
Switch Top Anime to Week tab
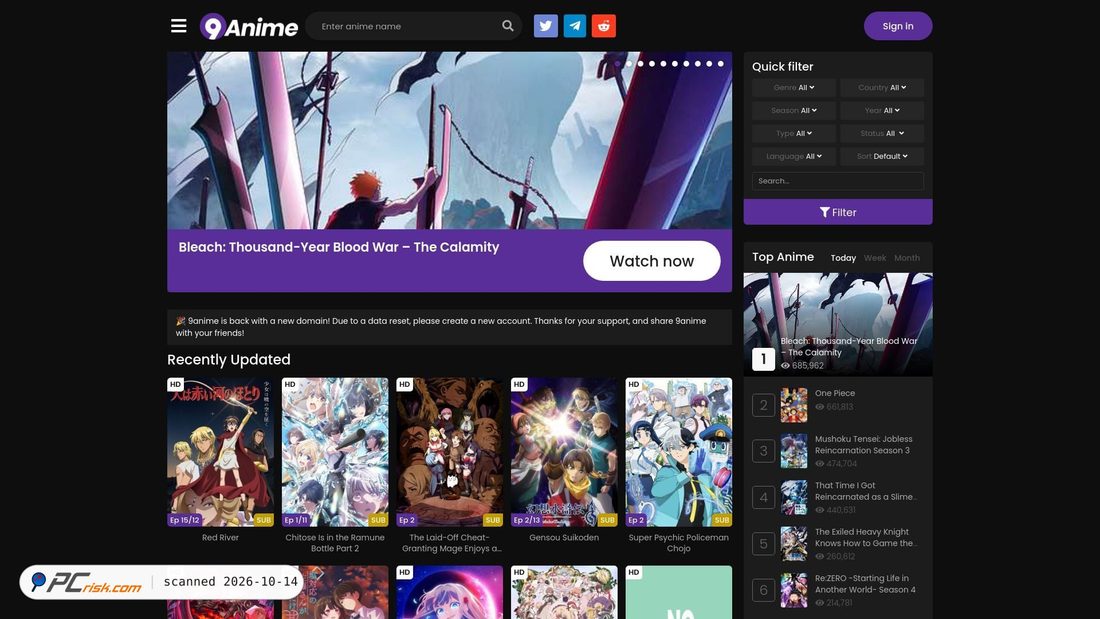point(875,258)
